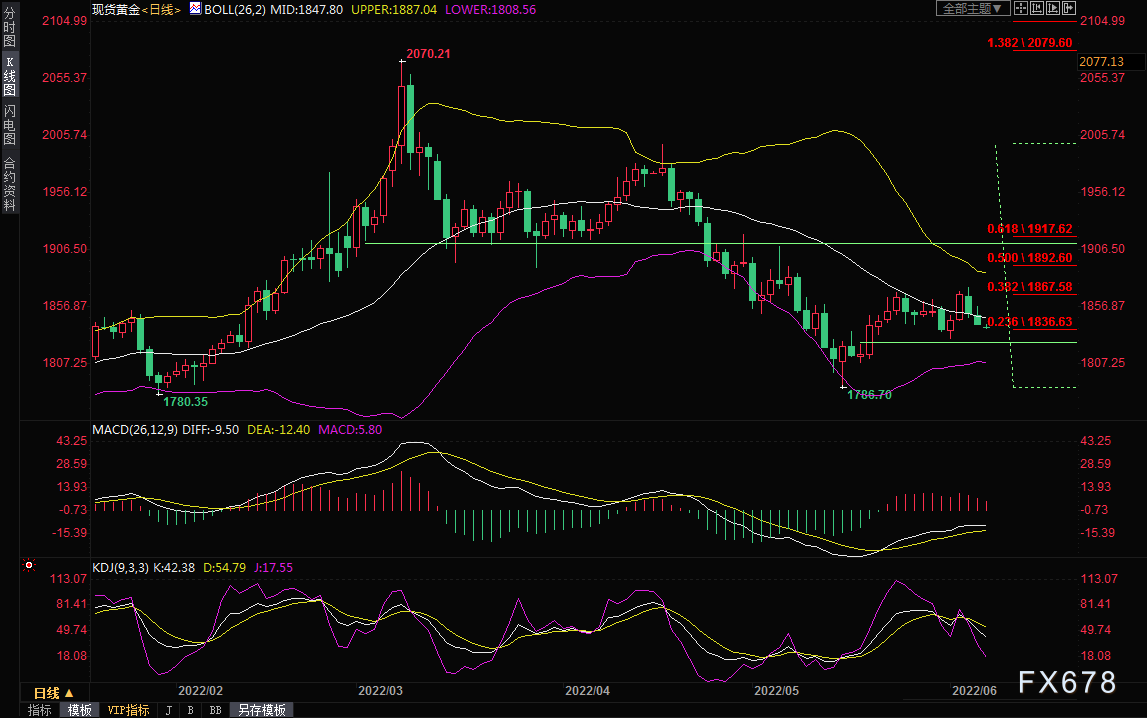The width and height of the screenshot is (1147, 718).
Task: Click the crosshair cursor icon
Action: (x=1022, y=8)
